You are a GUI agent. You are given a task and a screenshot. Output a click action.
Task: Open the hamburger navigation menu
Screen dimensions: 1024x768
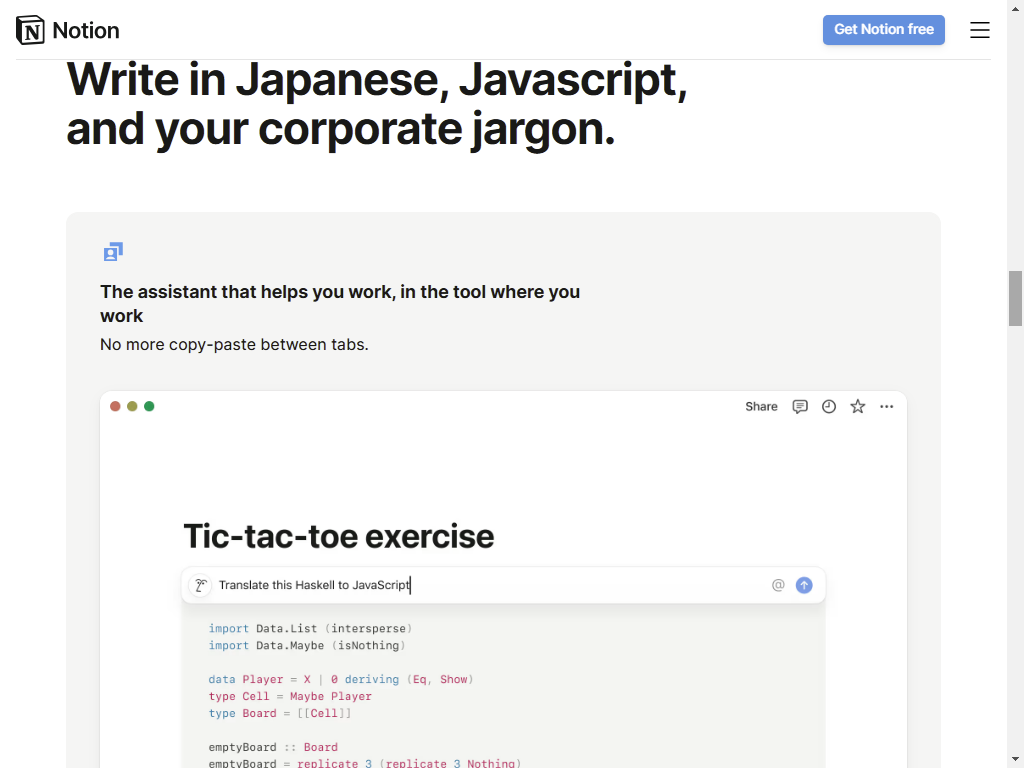click(980, 30)
